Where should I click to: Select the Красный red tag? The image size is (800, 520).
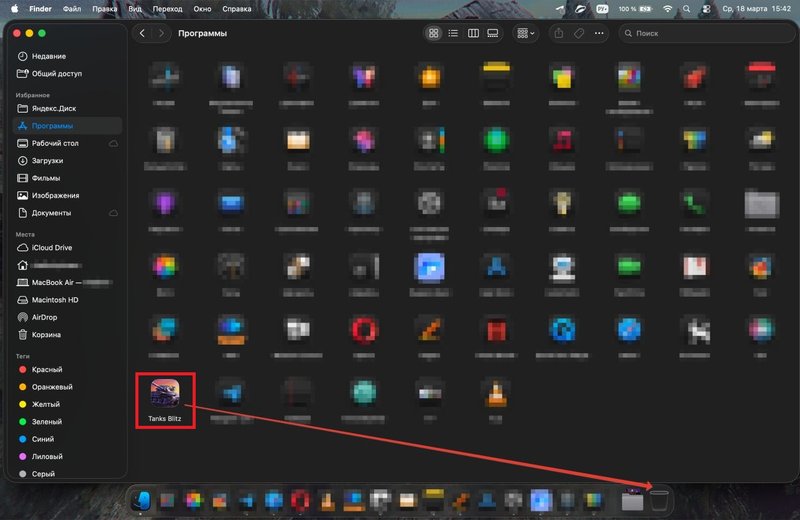[x=47, y=370]
